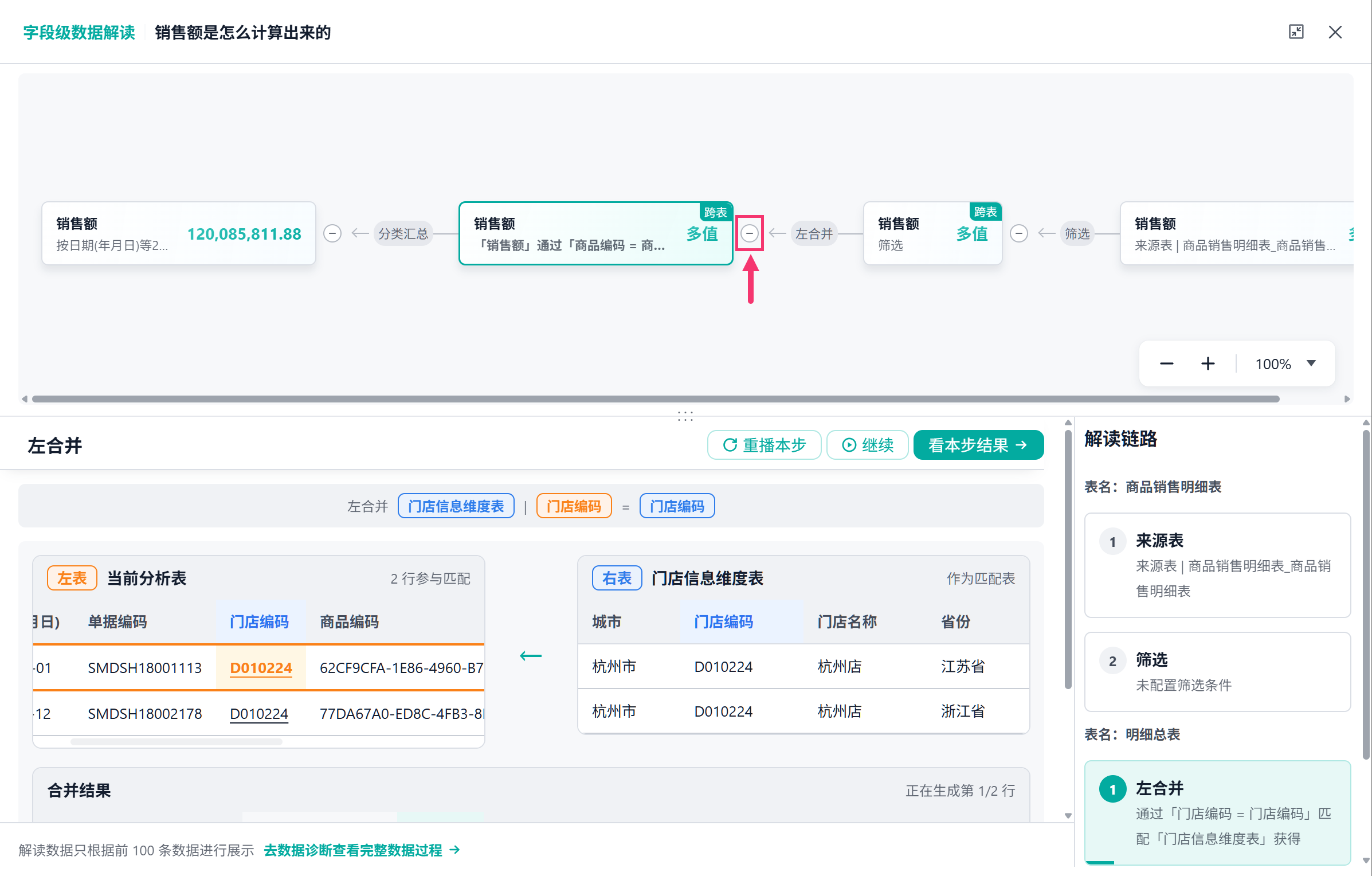Viewport: 1372px width, 876px height.
Task: Click the shrink window icon in header
Action: coord(1296,32)
